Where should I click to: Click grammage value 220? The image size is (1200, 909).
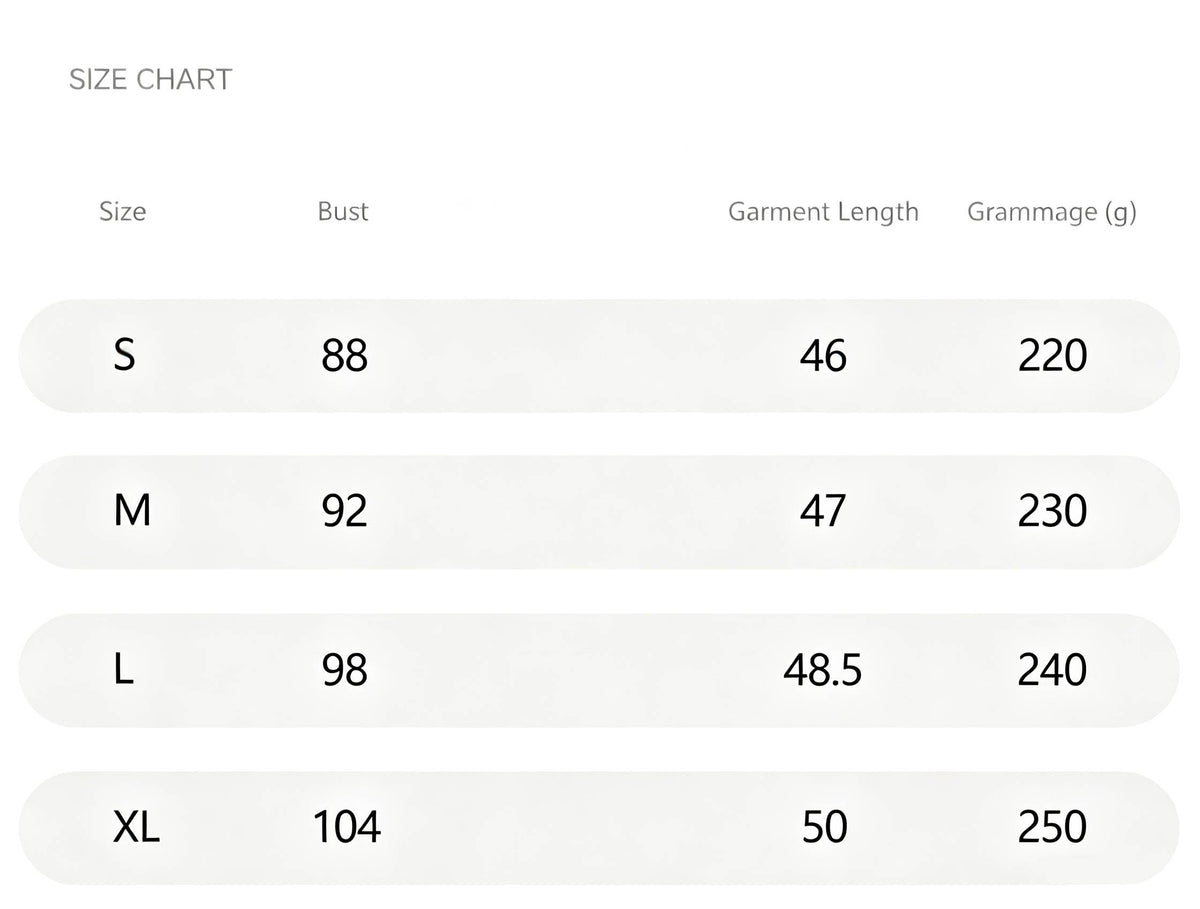(1053, 356)
